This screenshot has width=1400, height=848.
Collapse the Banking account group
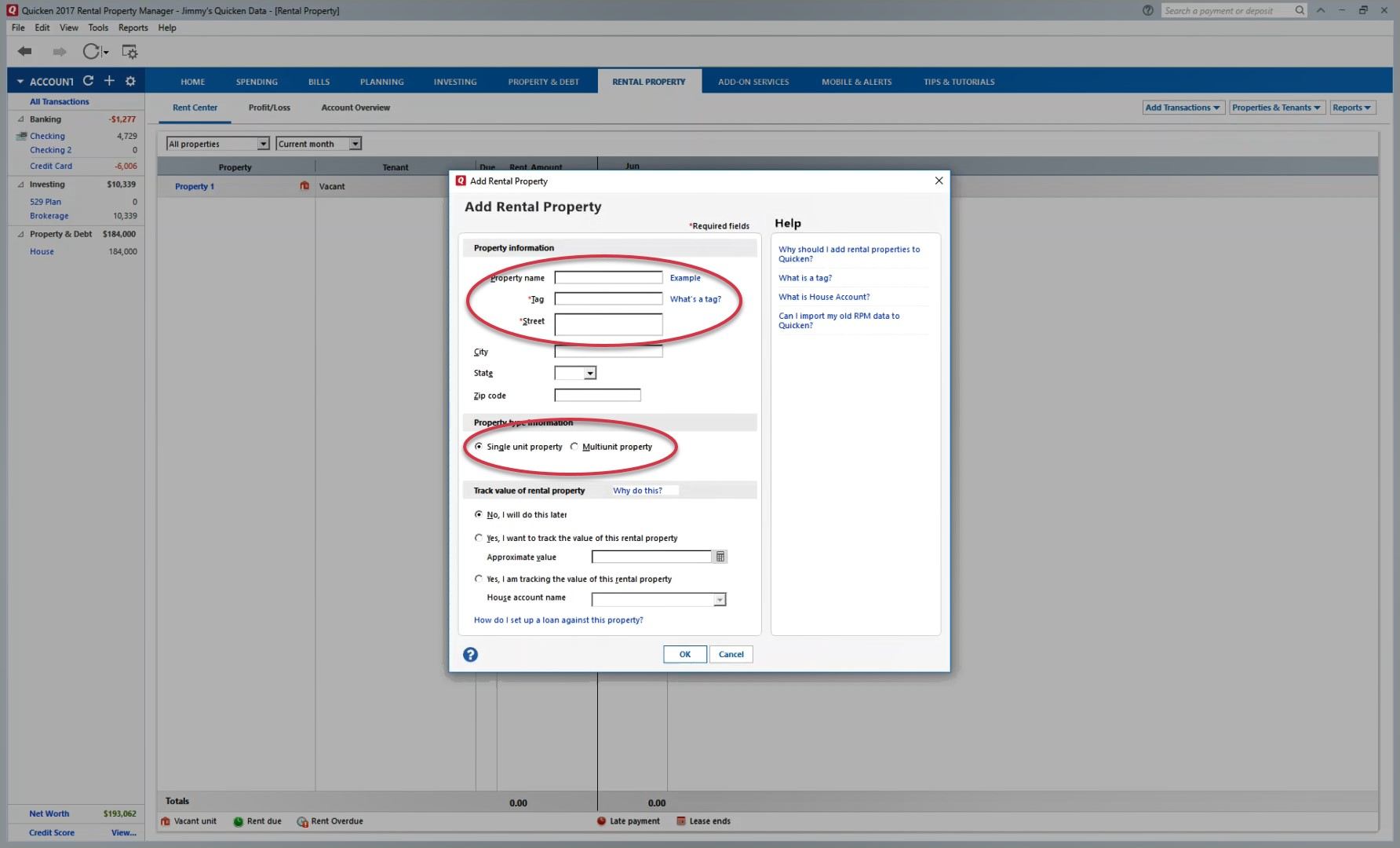[x=21, y=119]
